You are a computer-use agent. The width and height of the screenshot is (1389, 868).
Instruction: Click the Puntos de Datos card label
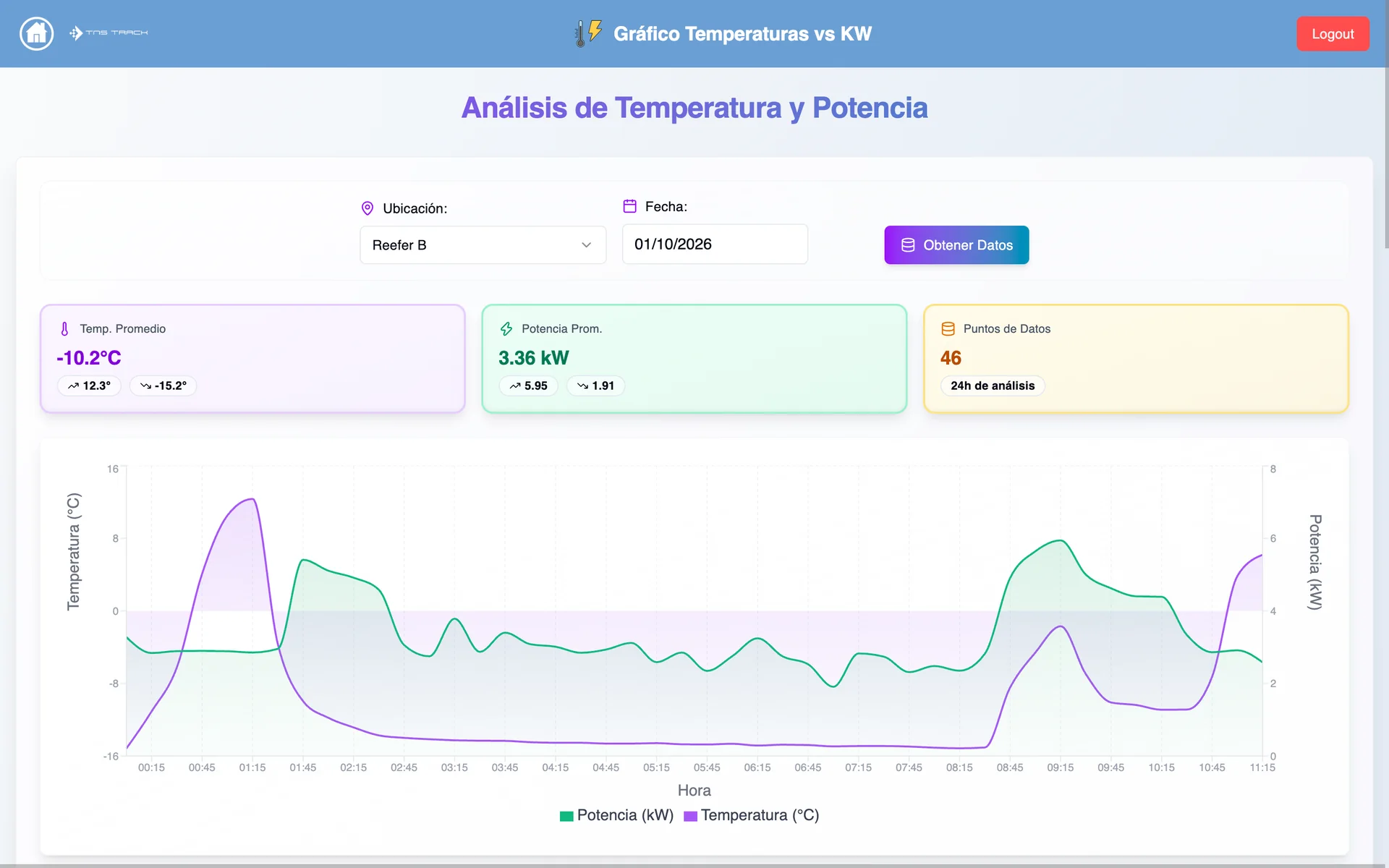(1007, 329)
